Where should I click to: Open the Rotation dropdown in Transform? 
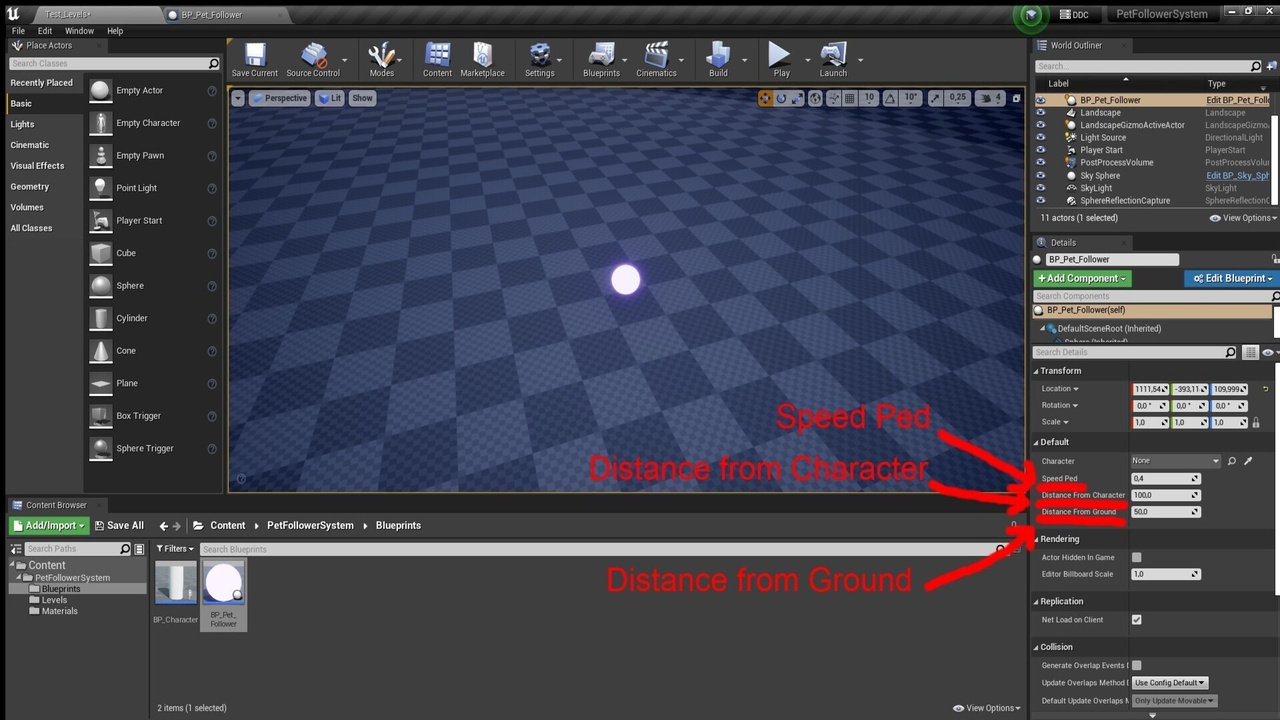pyautogui.click(x=1060, y=405)
